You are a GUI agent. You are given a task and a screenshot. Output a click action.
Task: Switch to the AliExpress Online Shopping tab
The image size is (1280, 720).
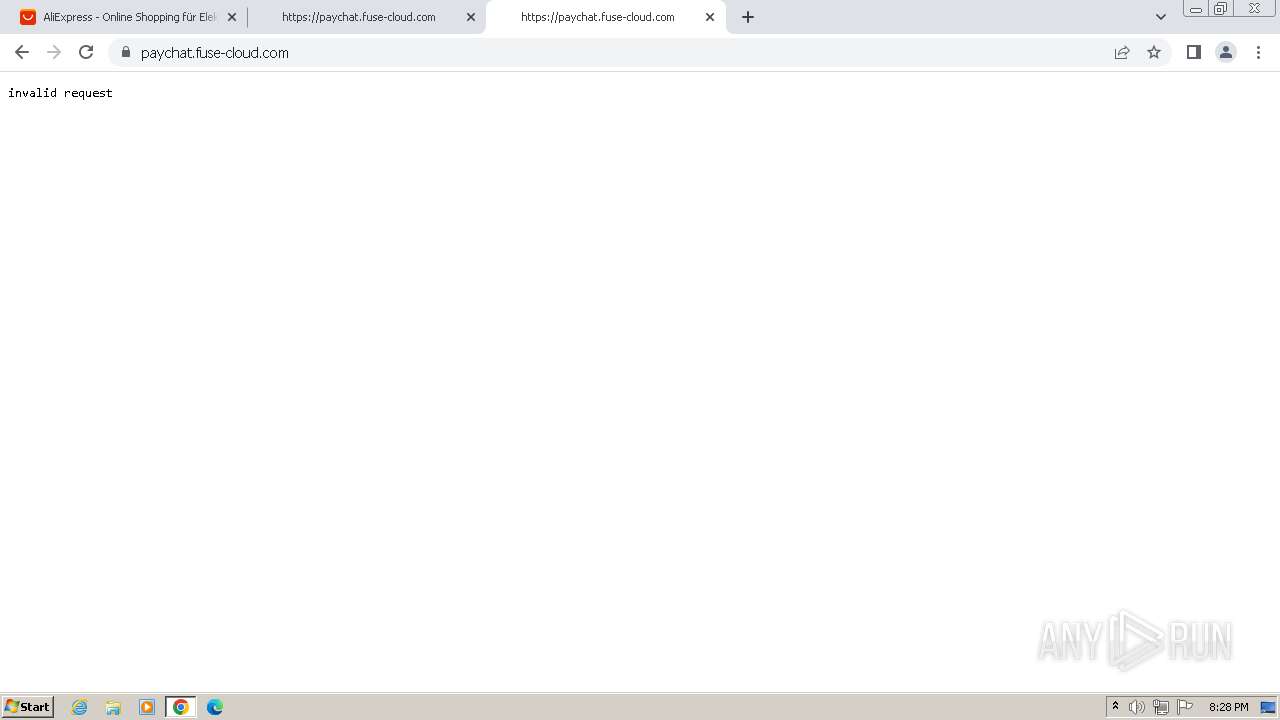128,17
